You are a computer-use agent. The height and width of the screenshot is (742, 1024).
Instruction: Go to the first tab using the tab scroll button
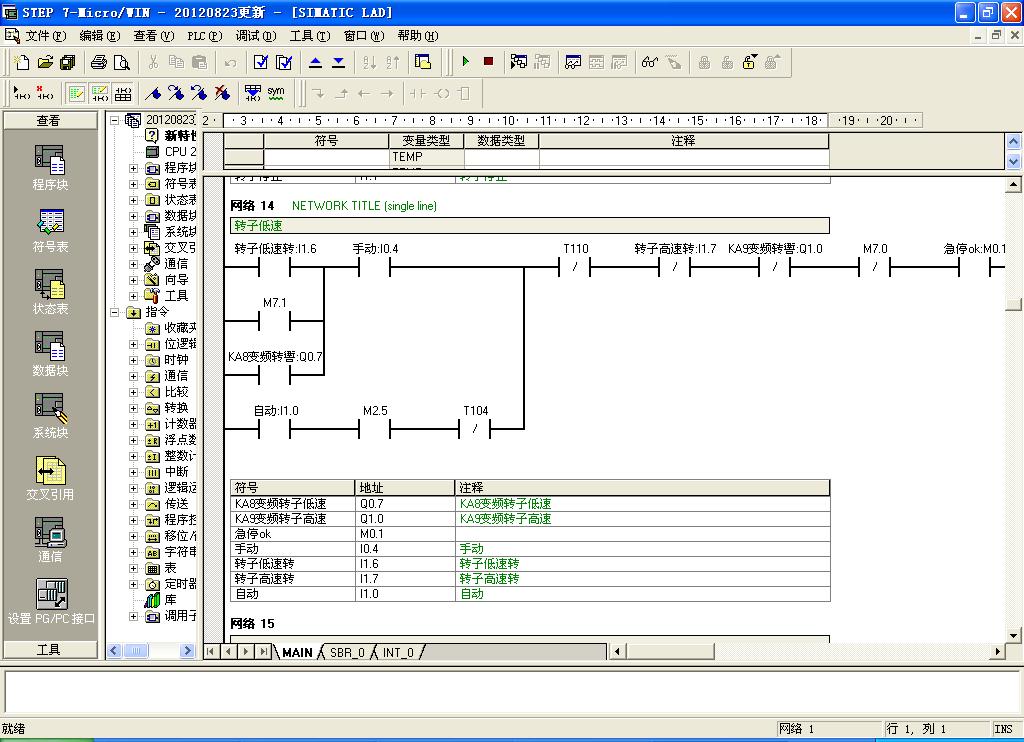click(x=211, y=651)
